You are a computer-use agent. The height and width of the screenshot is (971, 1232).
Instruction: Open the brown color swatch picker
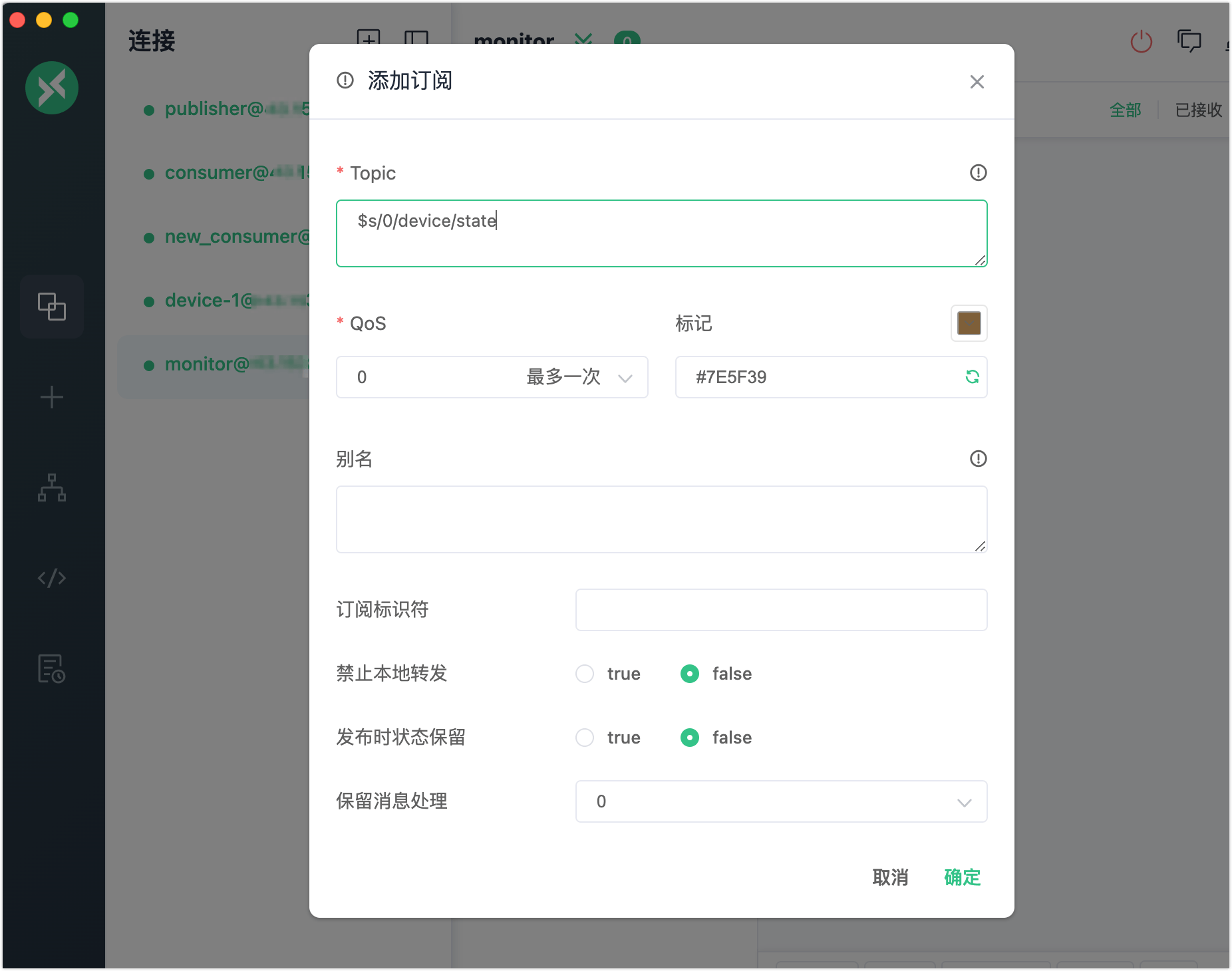coord(969,323)
